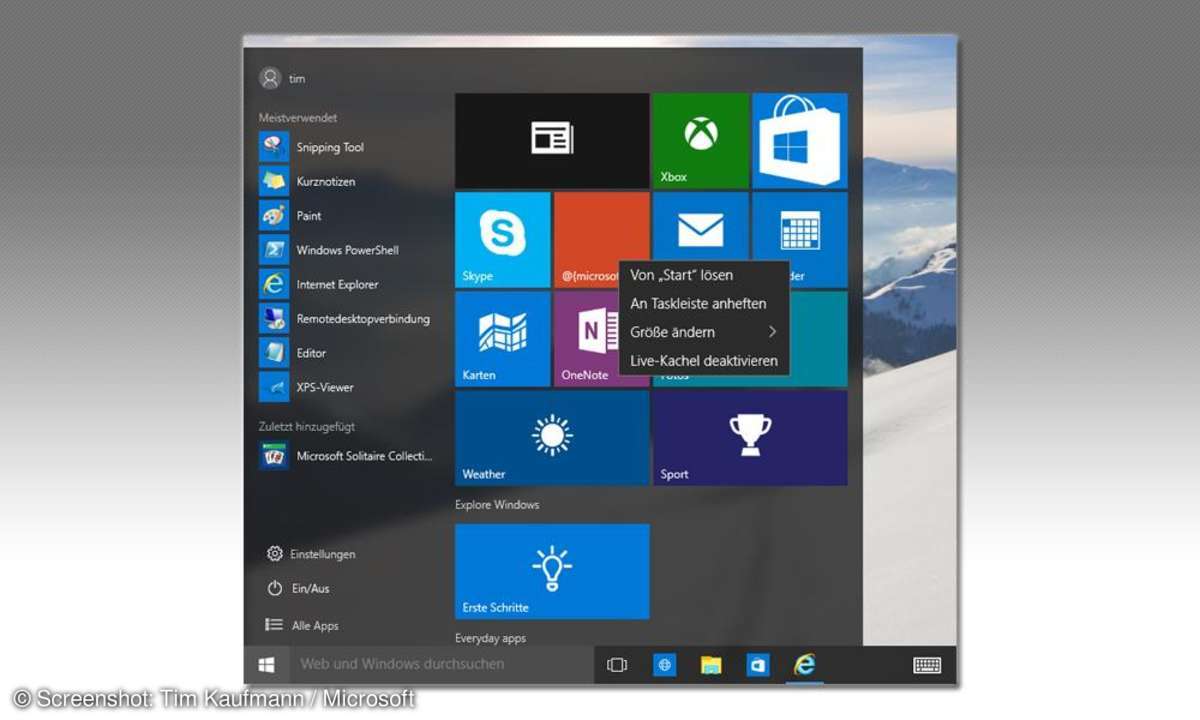Open Windows PowerShell in the app list
The height and width of the screenshot is (720, 1200).
click(x=347, y=250)
